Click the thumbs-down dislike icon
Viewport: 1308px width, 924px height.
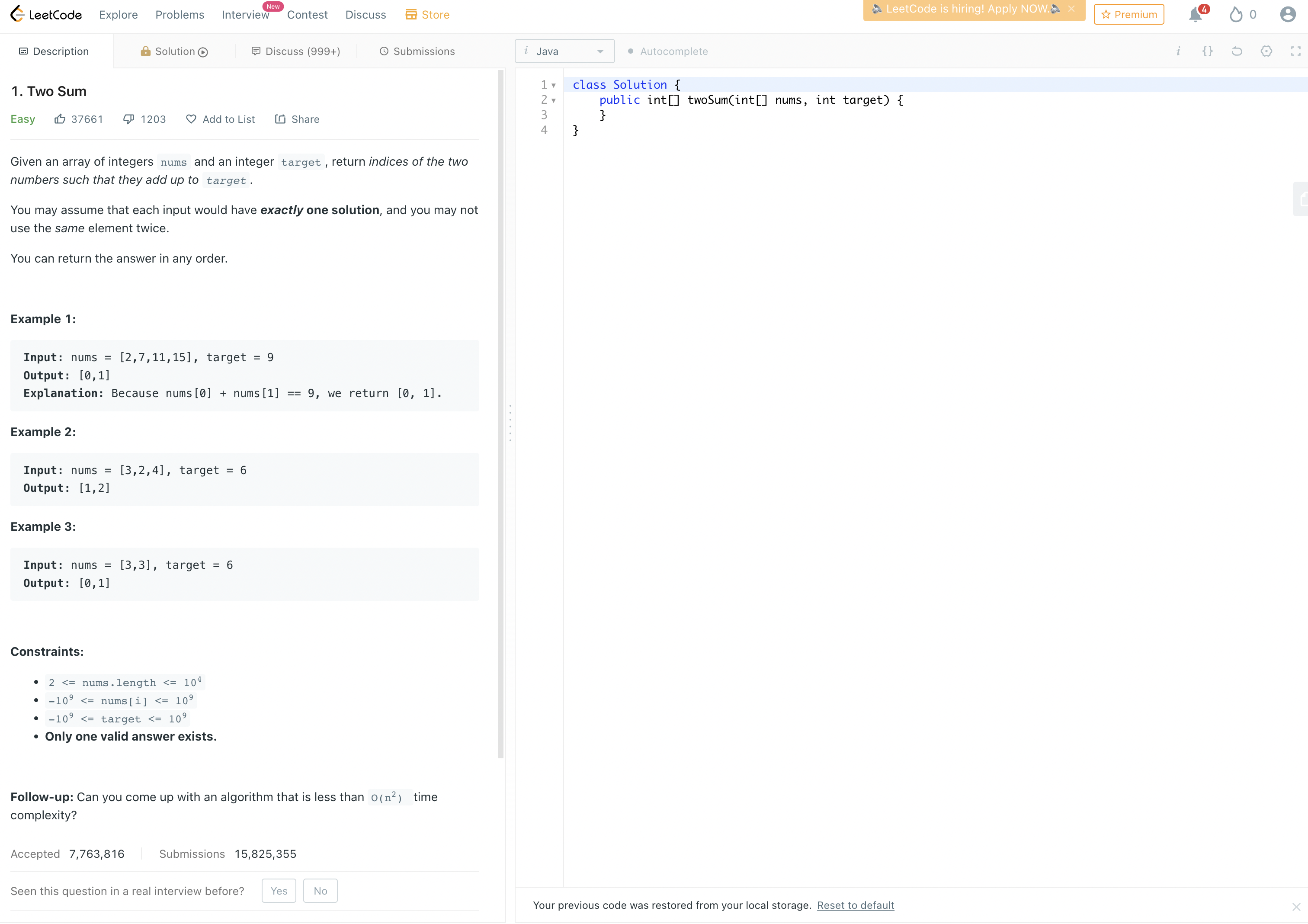click(x=129, y=119)
